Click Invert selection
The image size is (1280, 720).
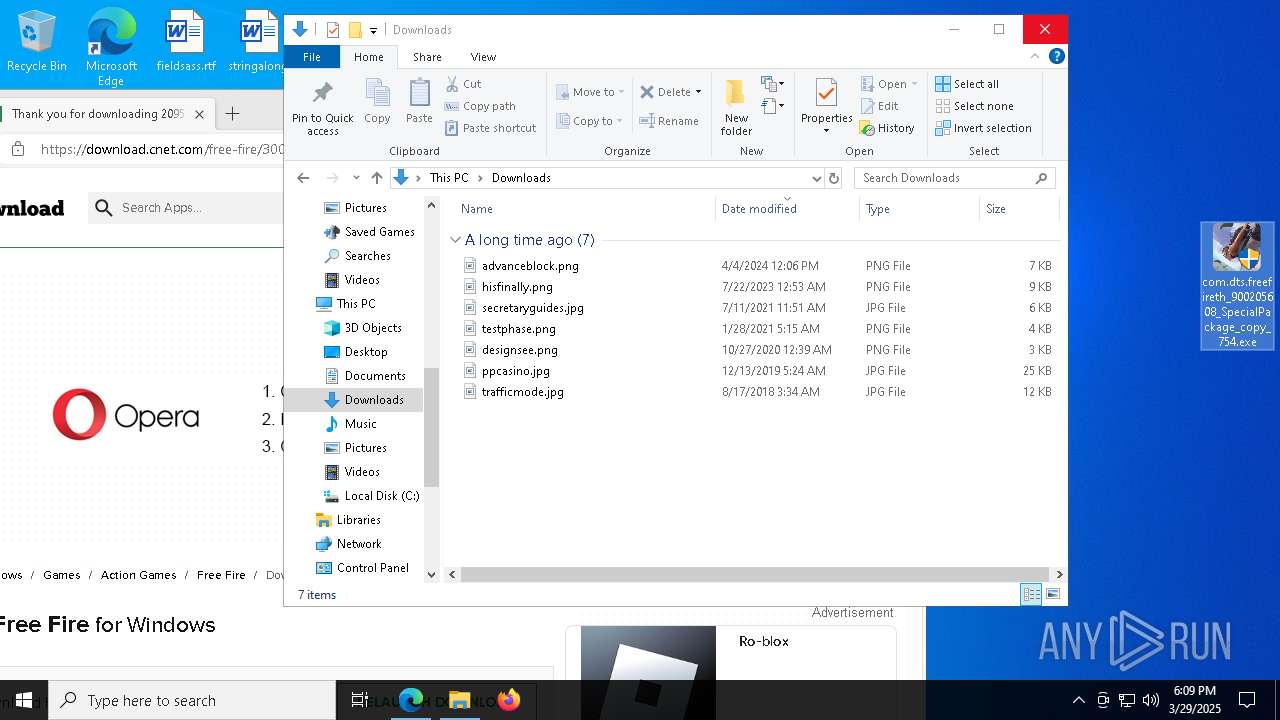pos(983,128)
